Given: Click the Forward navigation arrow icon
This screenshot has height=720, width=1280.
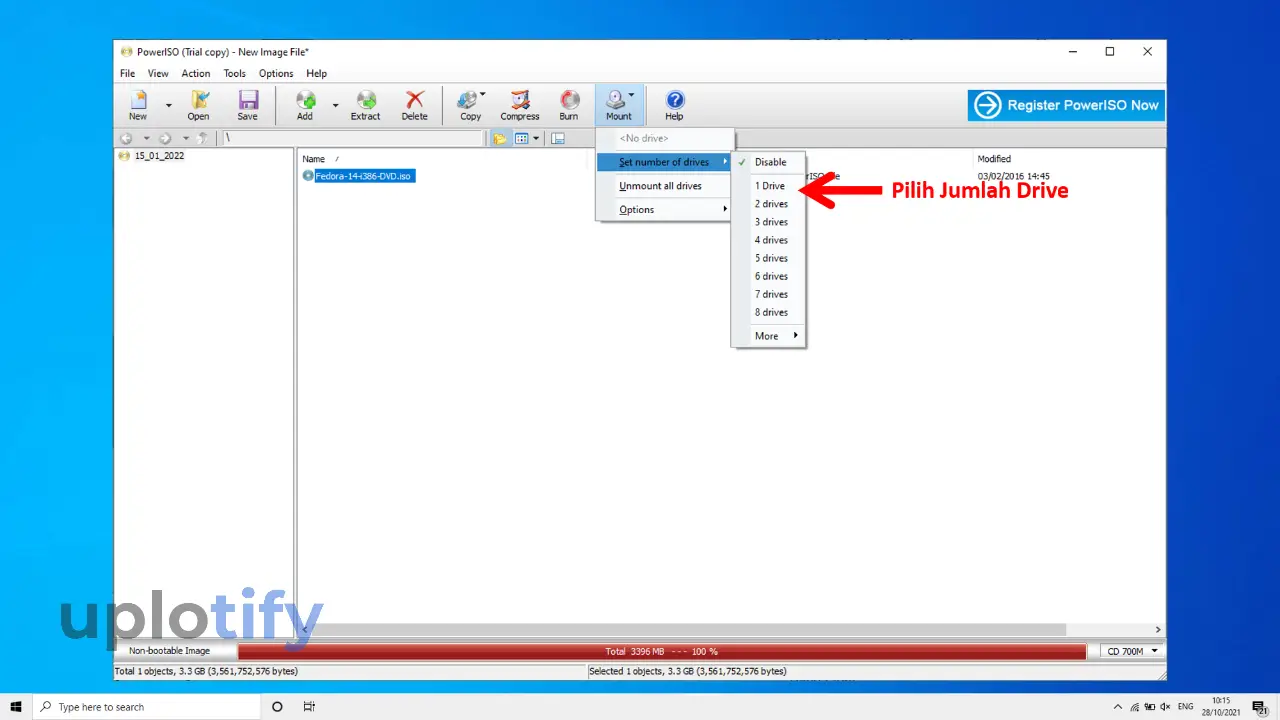Looking at the screenshot, I should pos(165,139).
